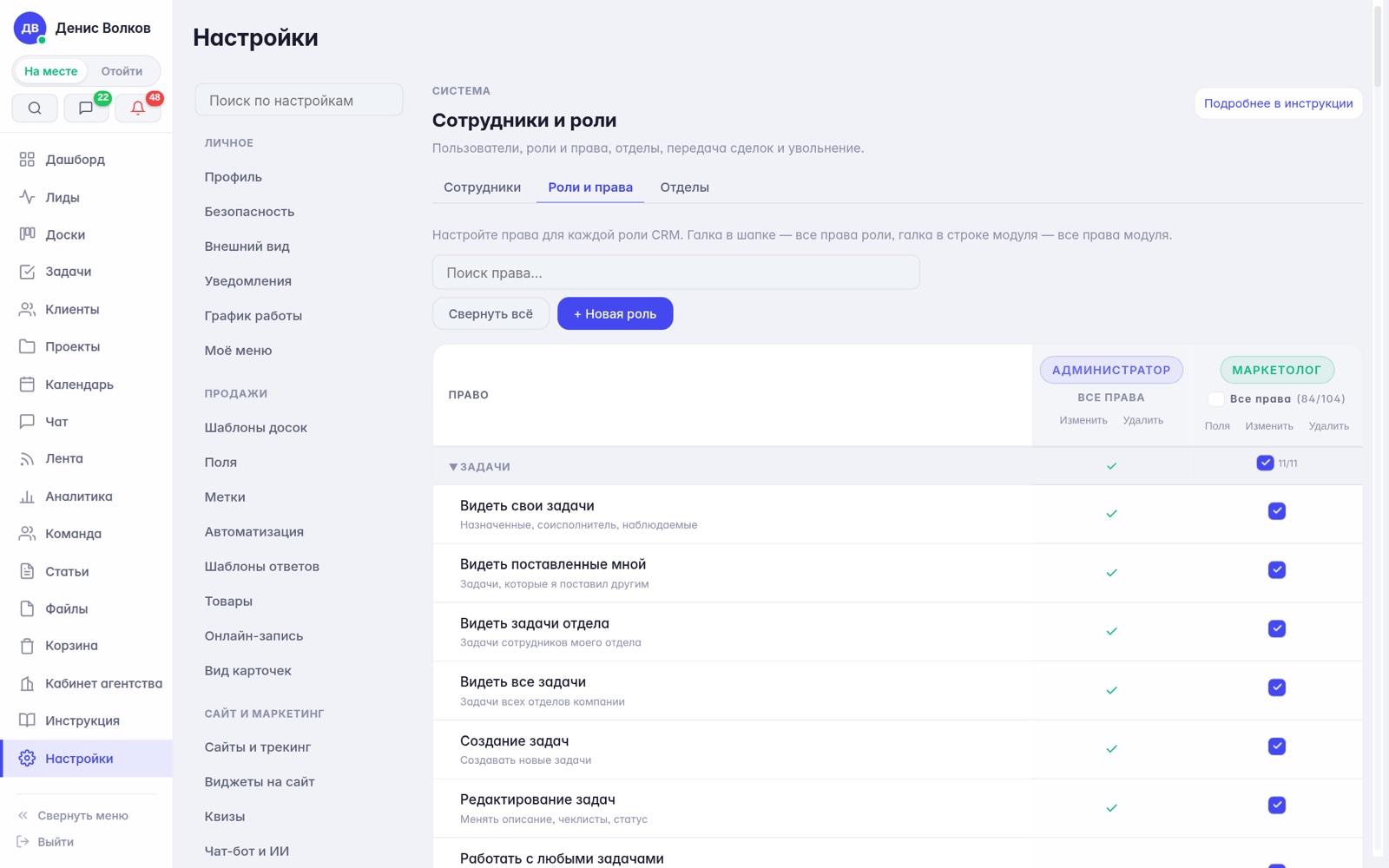1389x868 pixels.
Task: Open Подробнее в инструкции link
Action: pos(1278,103)
